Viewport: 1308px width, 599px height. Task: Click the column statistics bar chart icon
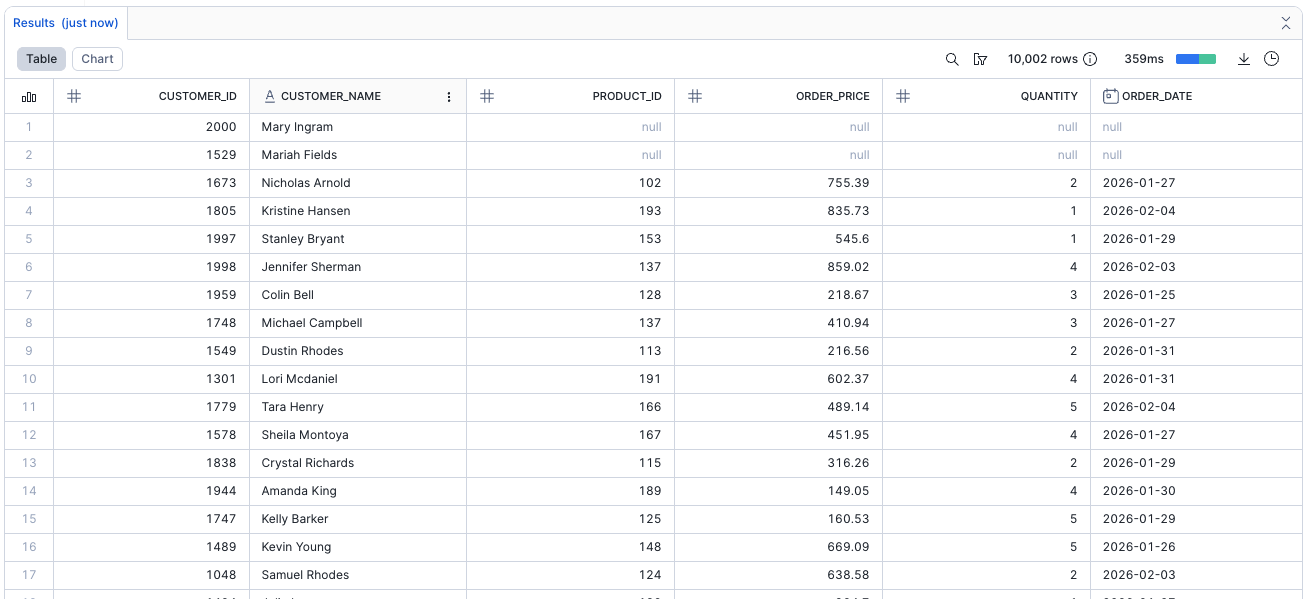29,97
